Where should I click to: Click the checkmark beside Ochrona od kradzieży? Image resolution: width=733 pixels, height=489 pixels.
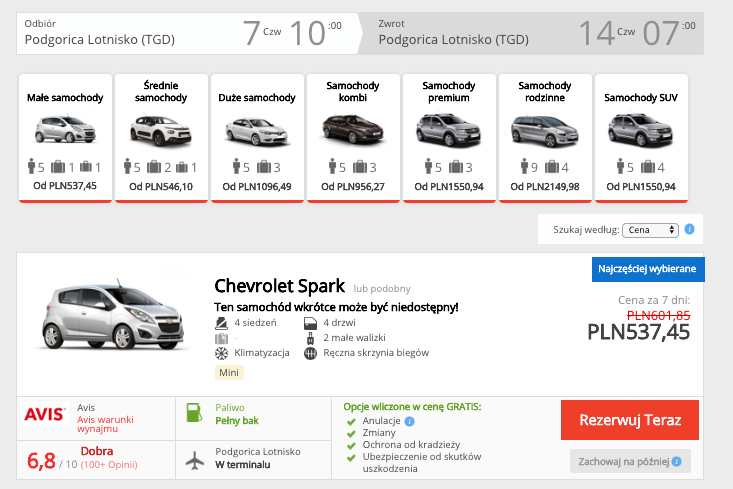click(x=351, y=446)
